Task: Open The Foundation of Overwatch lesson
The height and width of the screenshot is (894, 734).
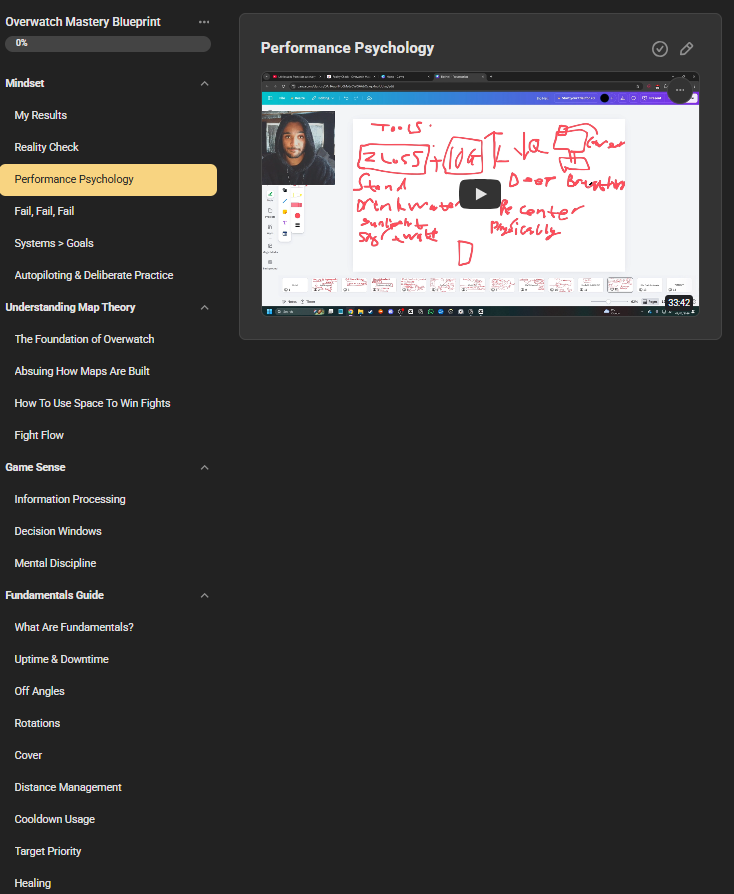Action: point(108,339)
